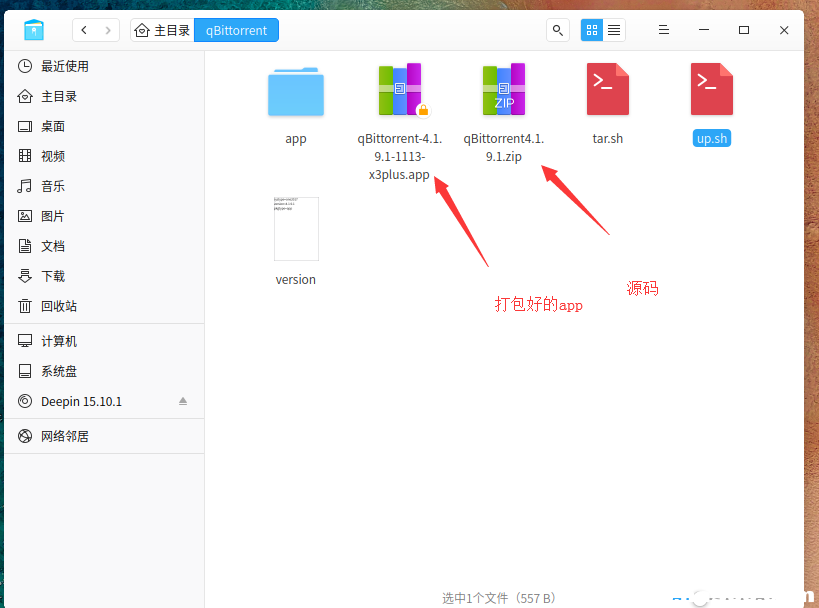Screen dimensions: 819x608
Task: Open 文档 in sidebar
Action: click(104, 246)
